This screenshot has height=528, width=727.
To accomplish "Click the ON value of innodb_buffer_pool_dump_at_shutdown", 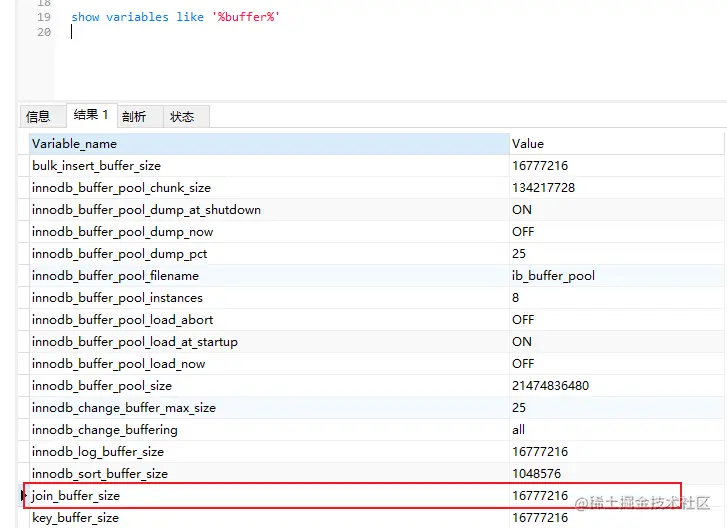I will point(522,210).
